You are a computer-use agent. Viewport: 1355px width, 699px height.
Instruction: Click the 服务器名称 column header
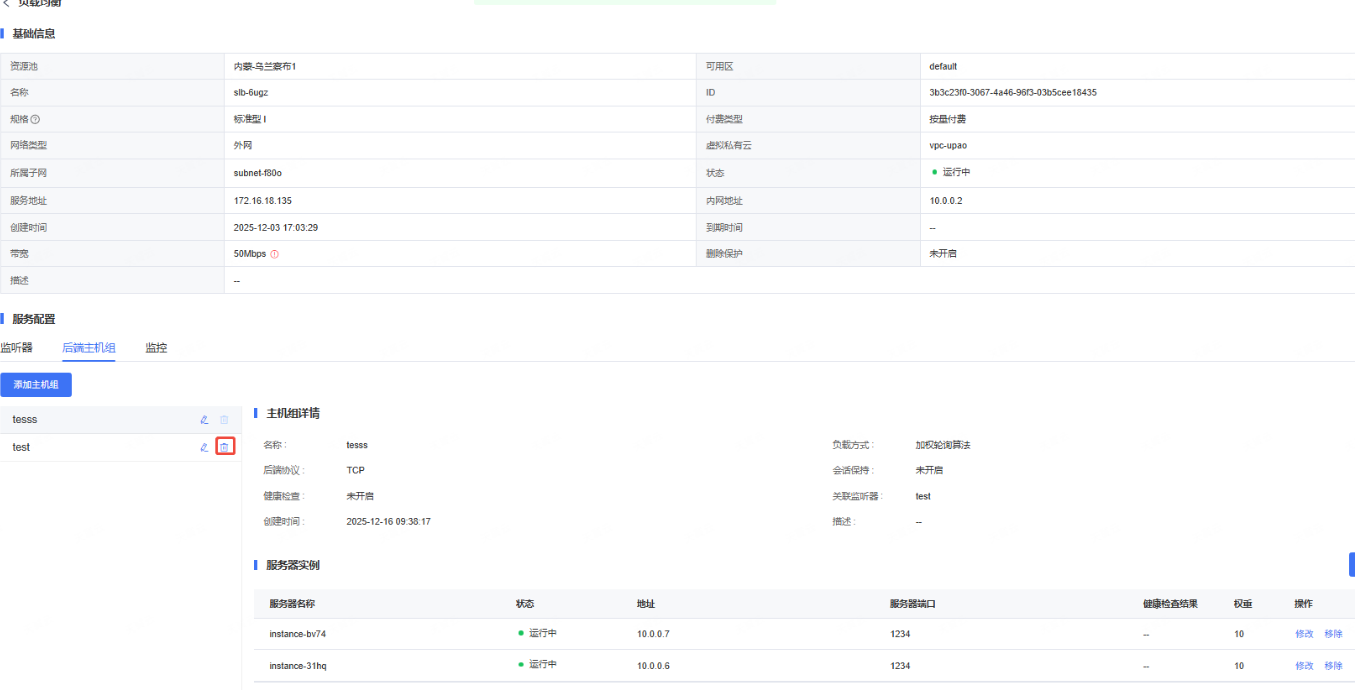click(292, 604)
